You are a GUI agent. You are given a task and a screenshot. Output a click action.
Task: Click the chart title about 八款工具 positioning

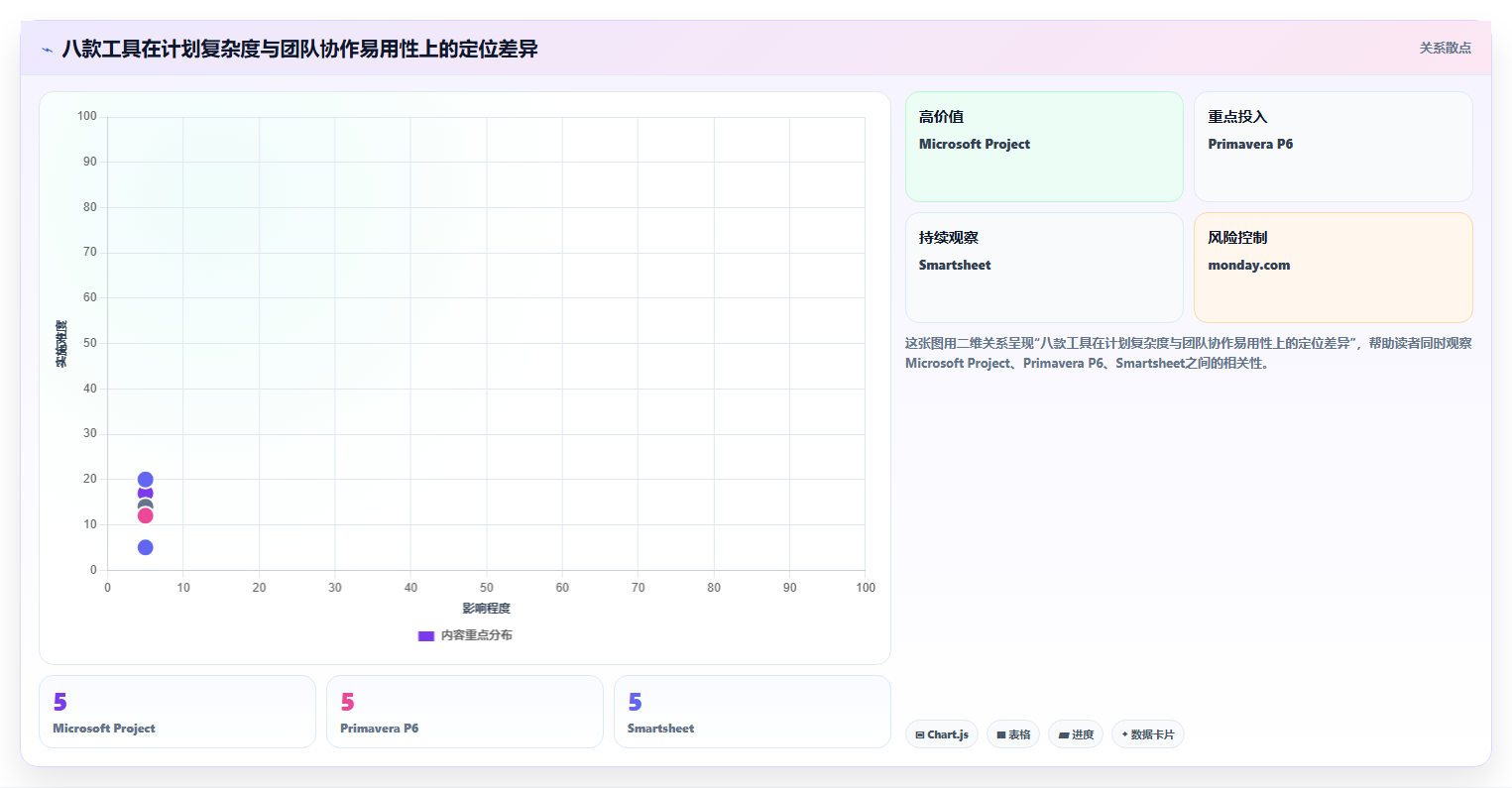click(299, 49)
